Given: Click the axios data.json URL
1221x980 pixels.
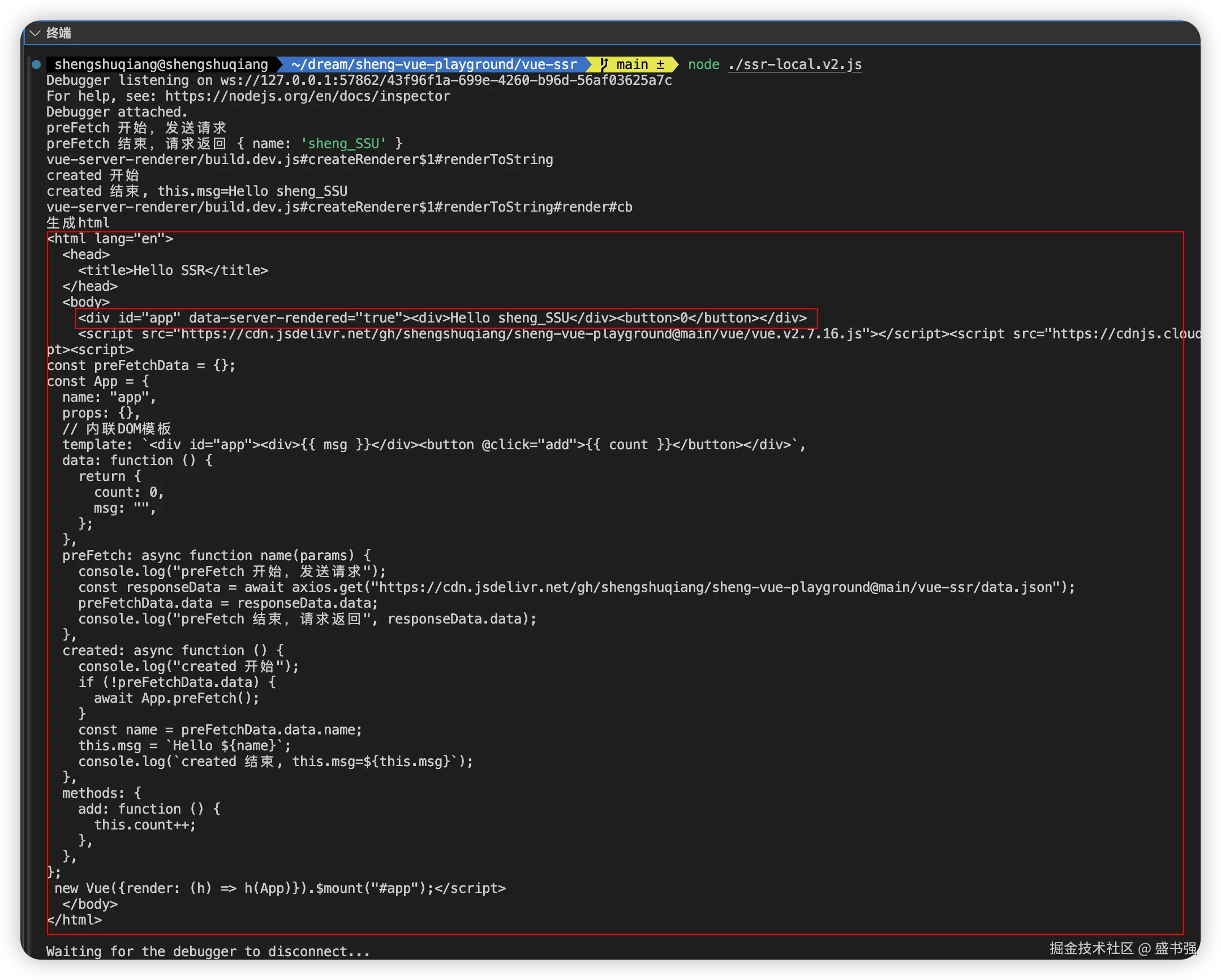Looking at the screenshot, I should [716, 587].
